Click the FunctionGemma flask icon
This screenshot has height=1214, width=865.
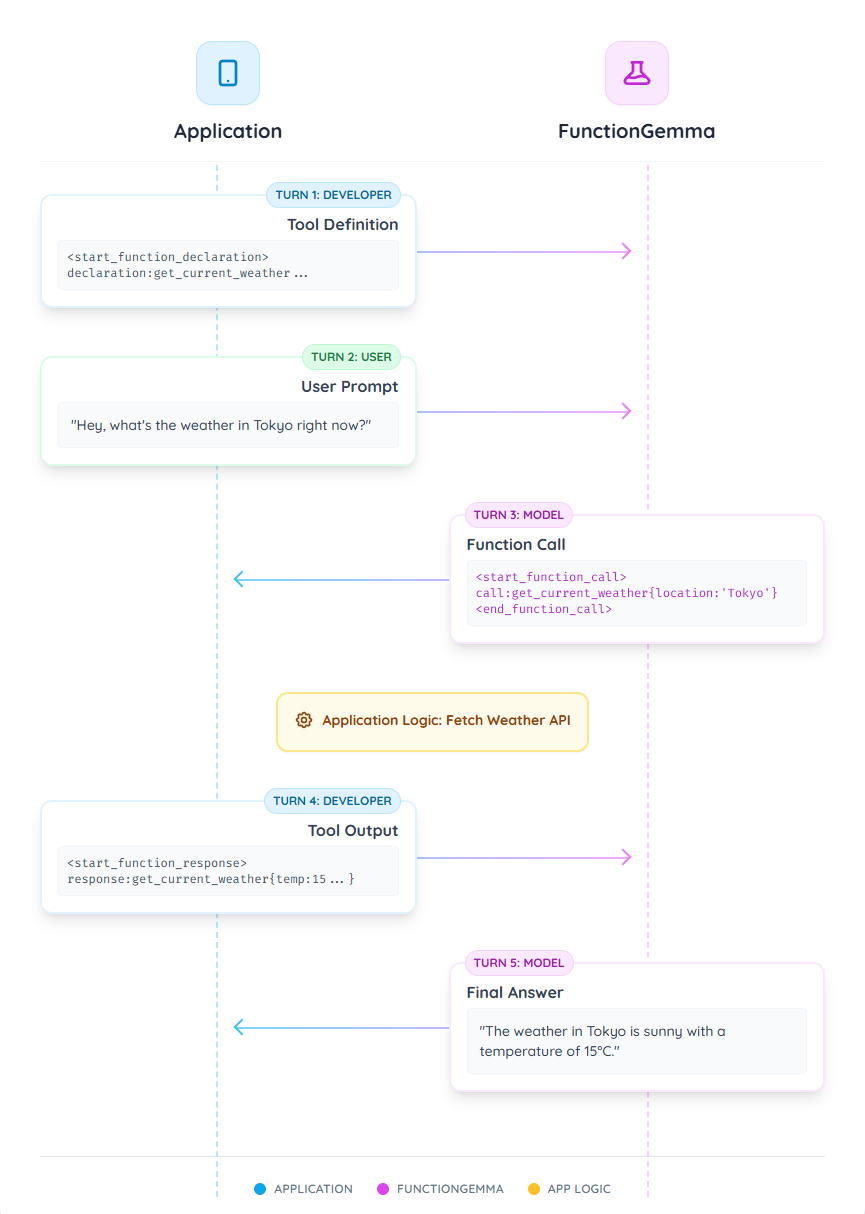click(x=636, y=73)
